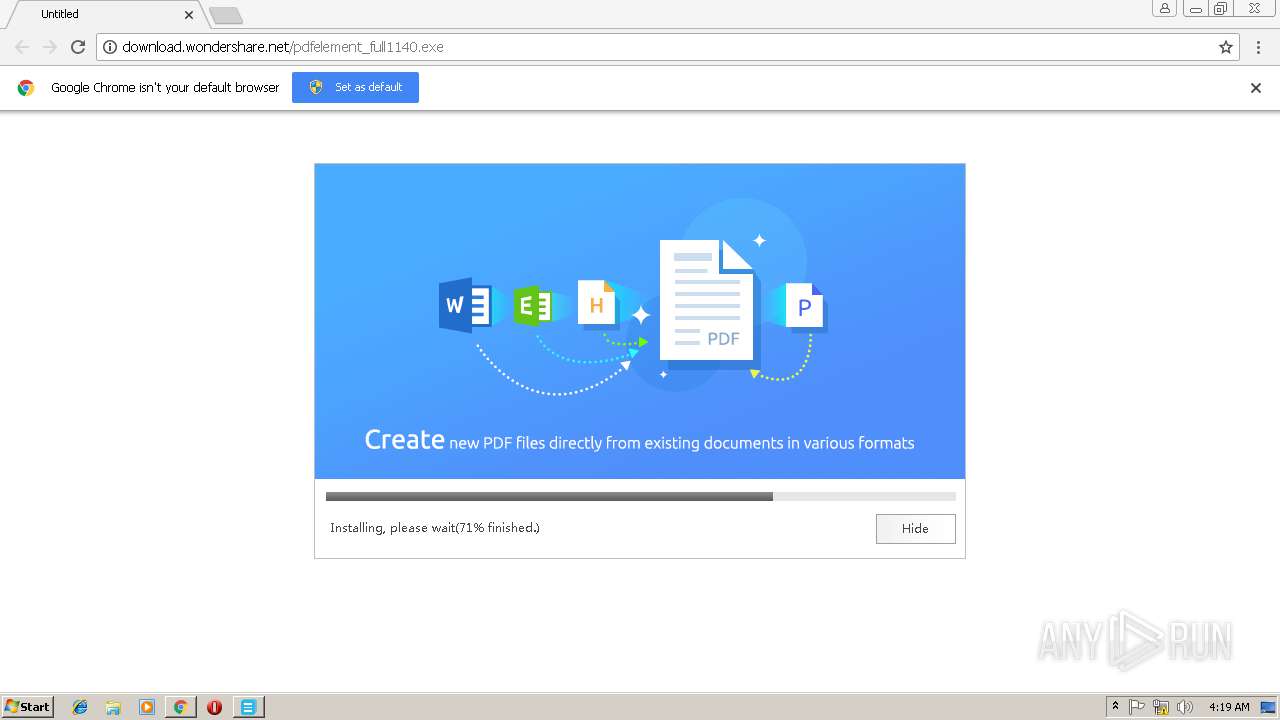Click the Create new PDF files text

click(639, 440)
